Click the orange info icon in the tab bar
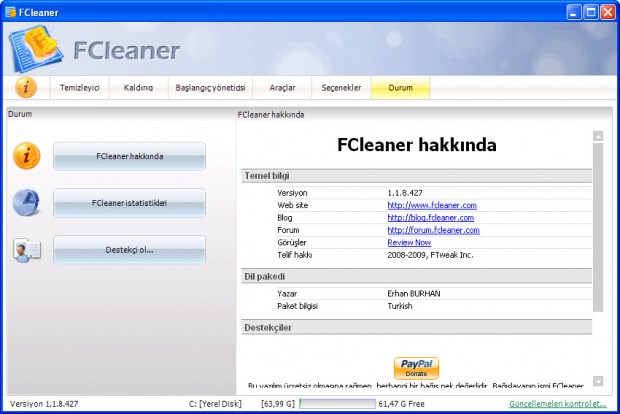Image resolution: width=620 pixels, height=414 pixels. pos(26,87)
